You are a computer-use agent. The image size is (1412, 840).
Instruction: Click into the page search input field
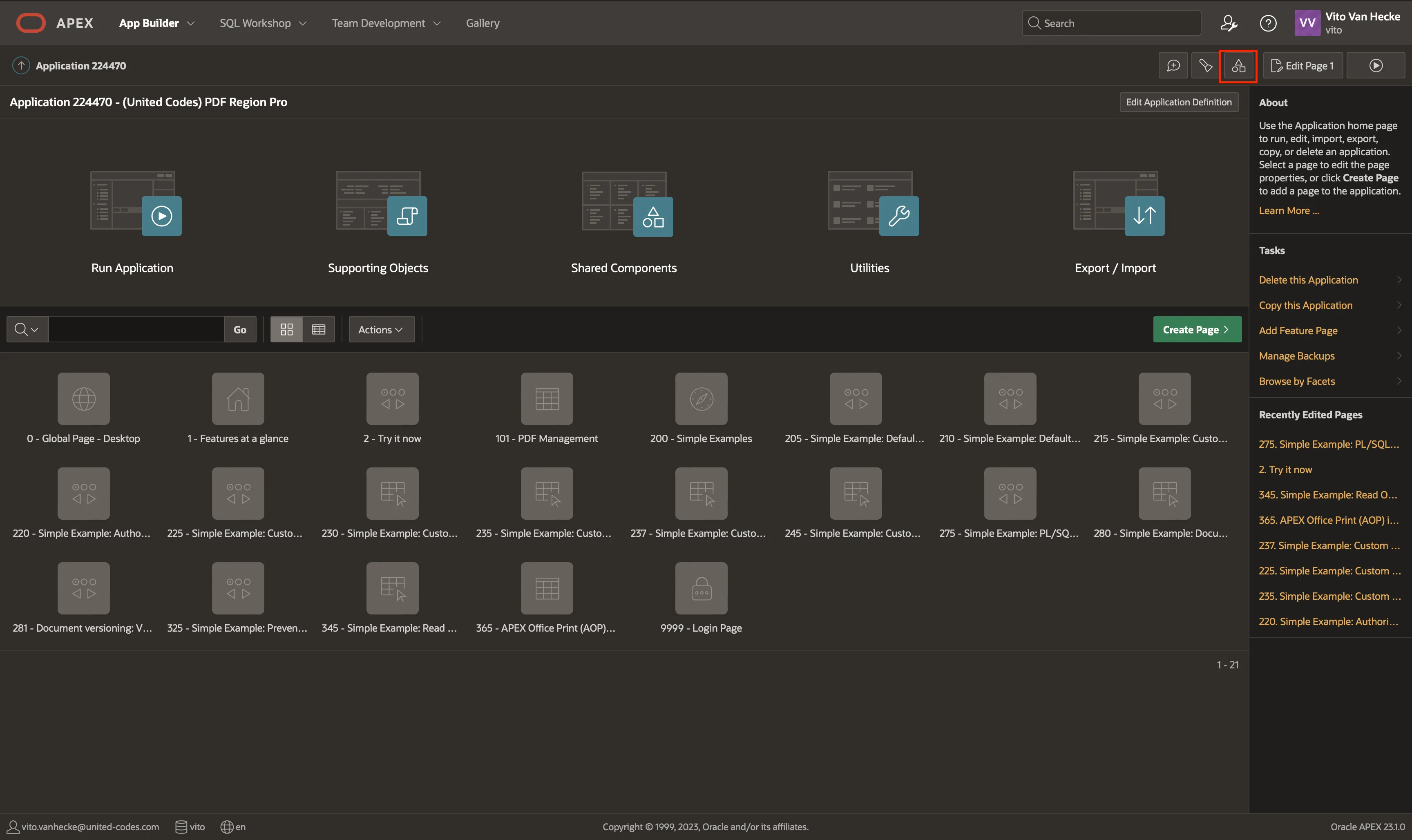[136, 329]
